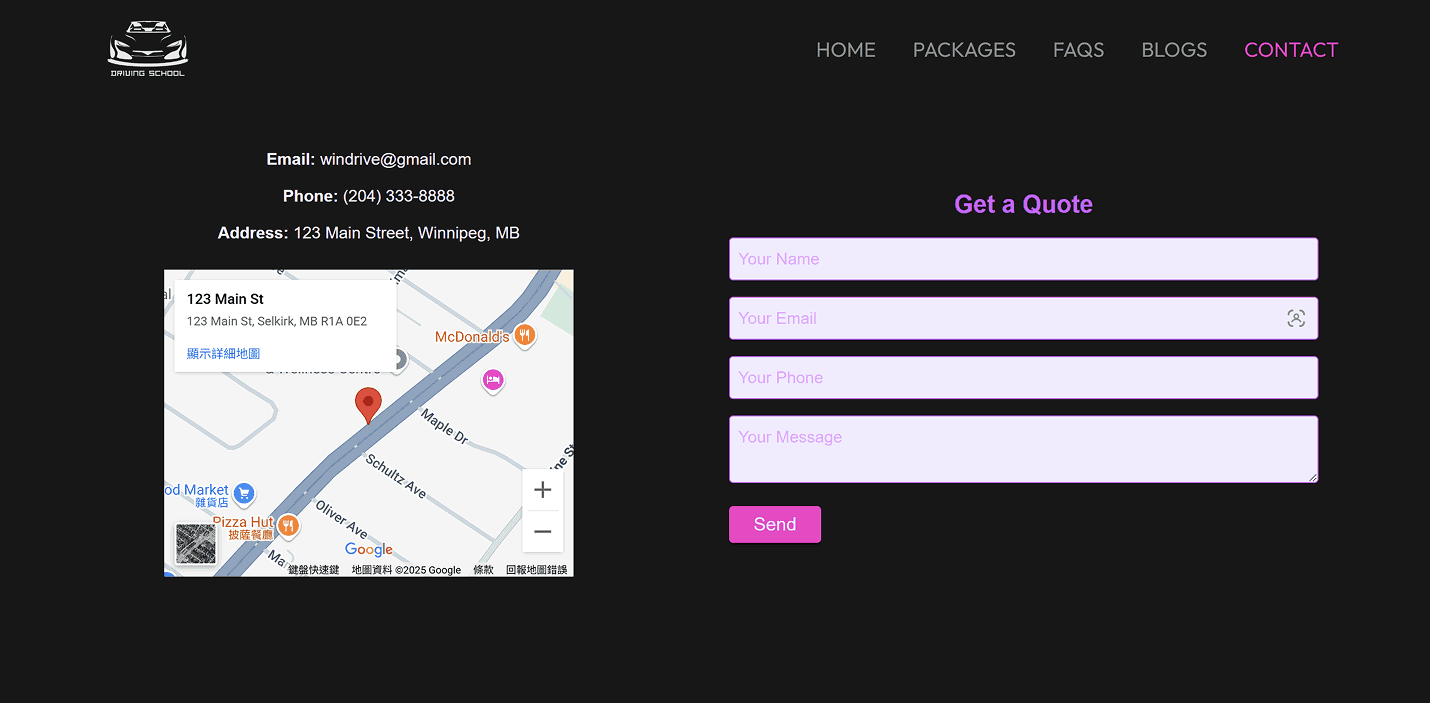Image resolution: width=1430 pixels, height=703 pixels.
Task: Navigate to BLOGS
Action: coord(1174,50)
